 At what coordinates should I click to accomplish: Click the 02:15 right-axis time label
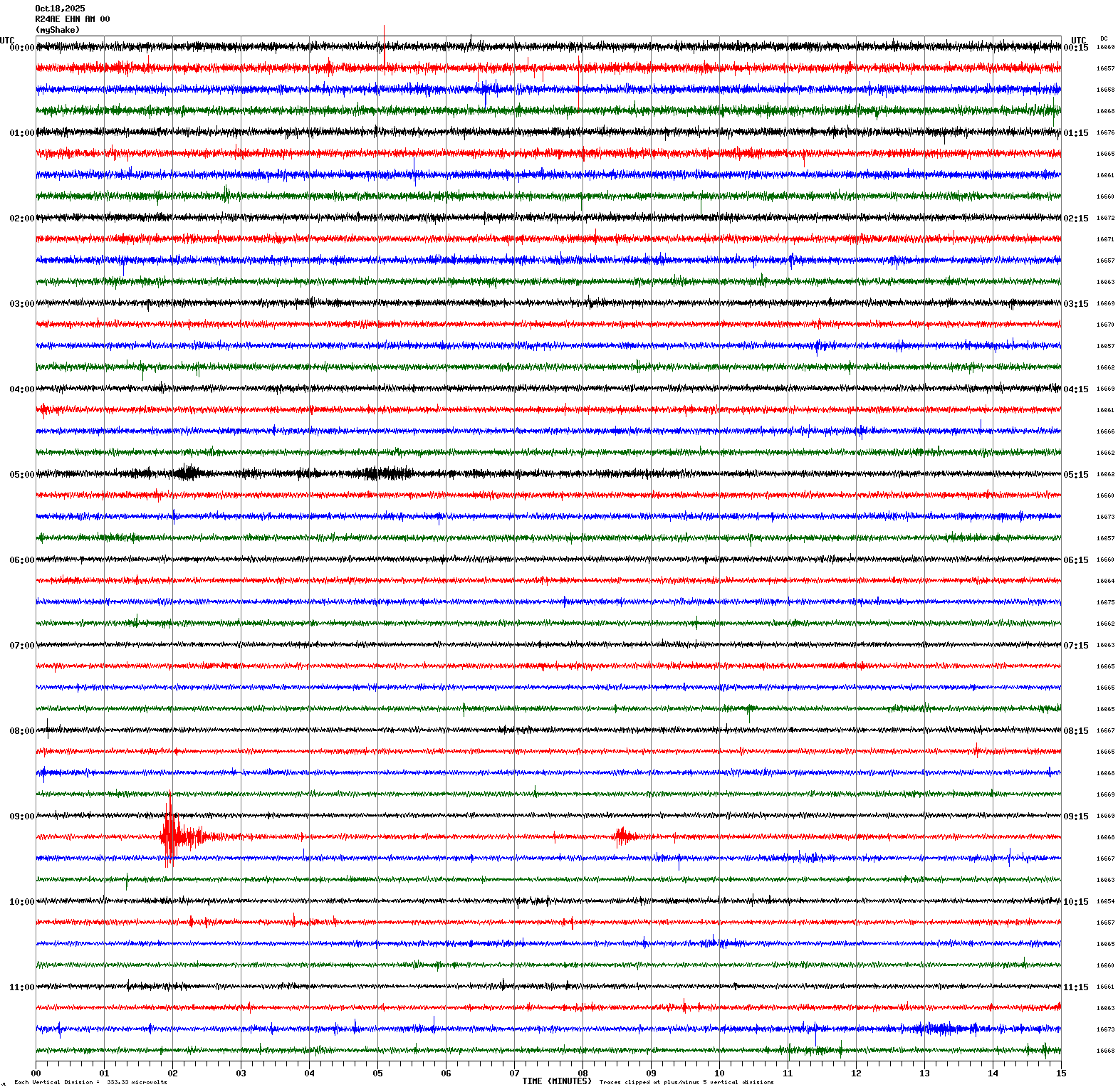[x=1076, y=219]
